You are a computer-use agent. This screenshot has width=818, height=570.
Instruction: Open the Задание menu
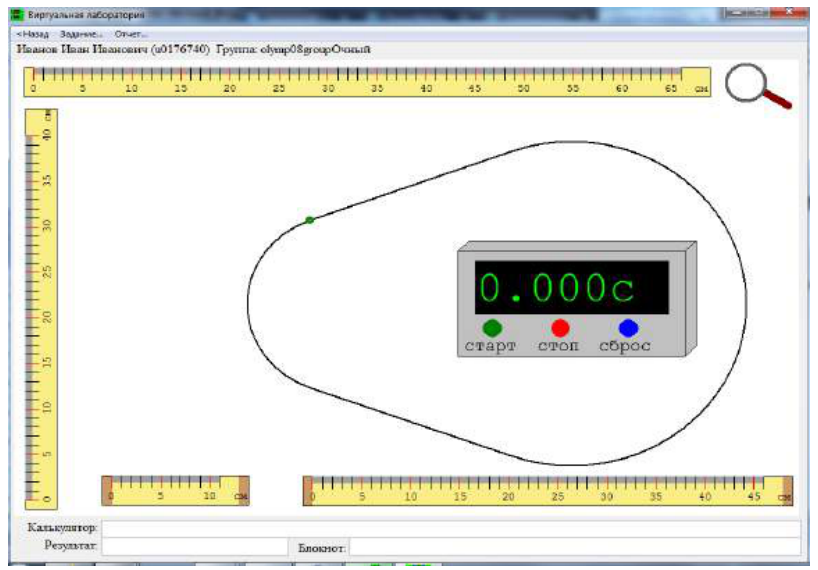point(80,34)
